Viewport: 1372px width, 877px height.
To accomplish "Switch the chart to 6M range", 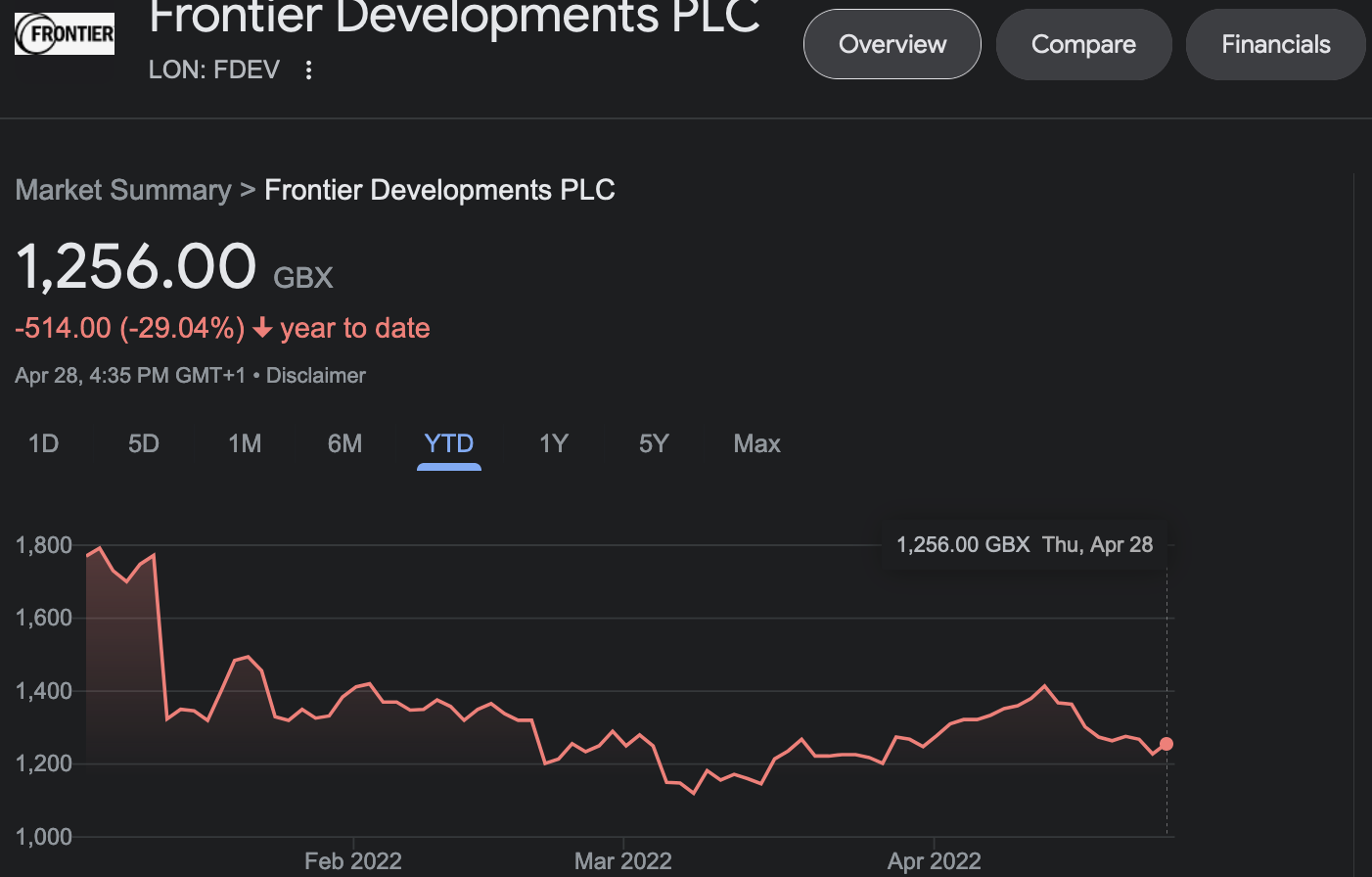I will 344,443.
